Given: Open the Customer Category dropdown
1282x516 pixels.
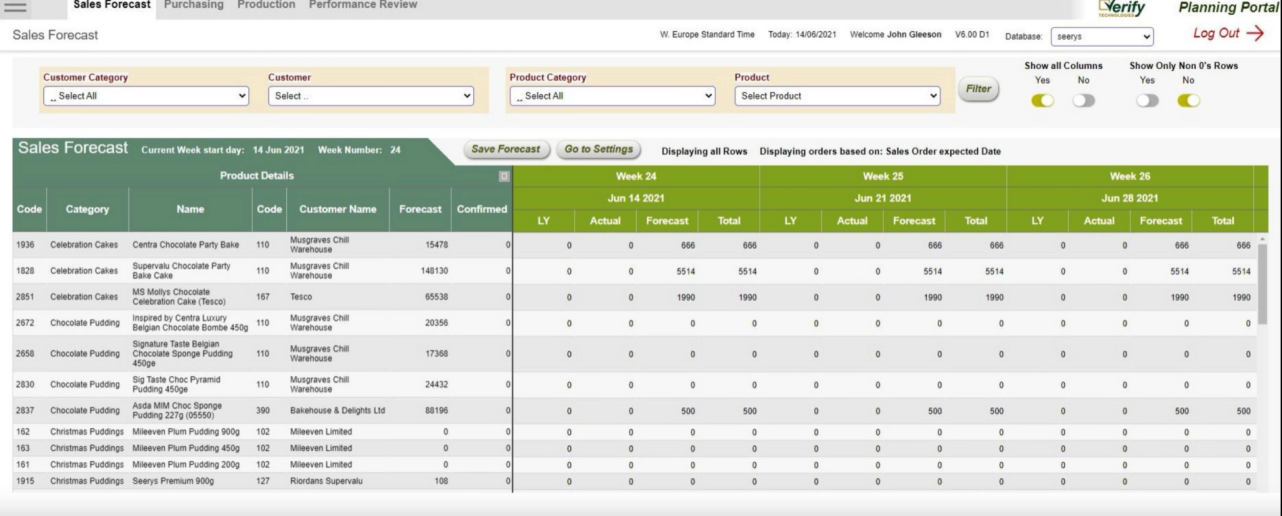Looking at the screenshot, I should click(146, 96).
